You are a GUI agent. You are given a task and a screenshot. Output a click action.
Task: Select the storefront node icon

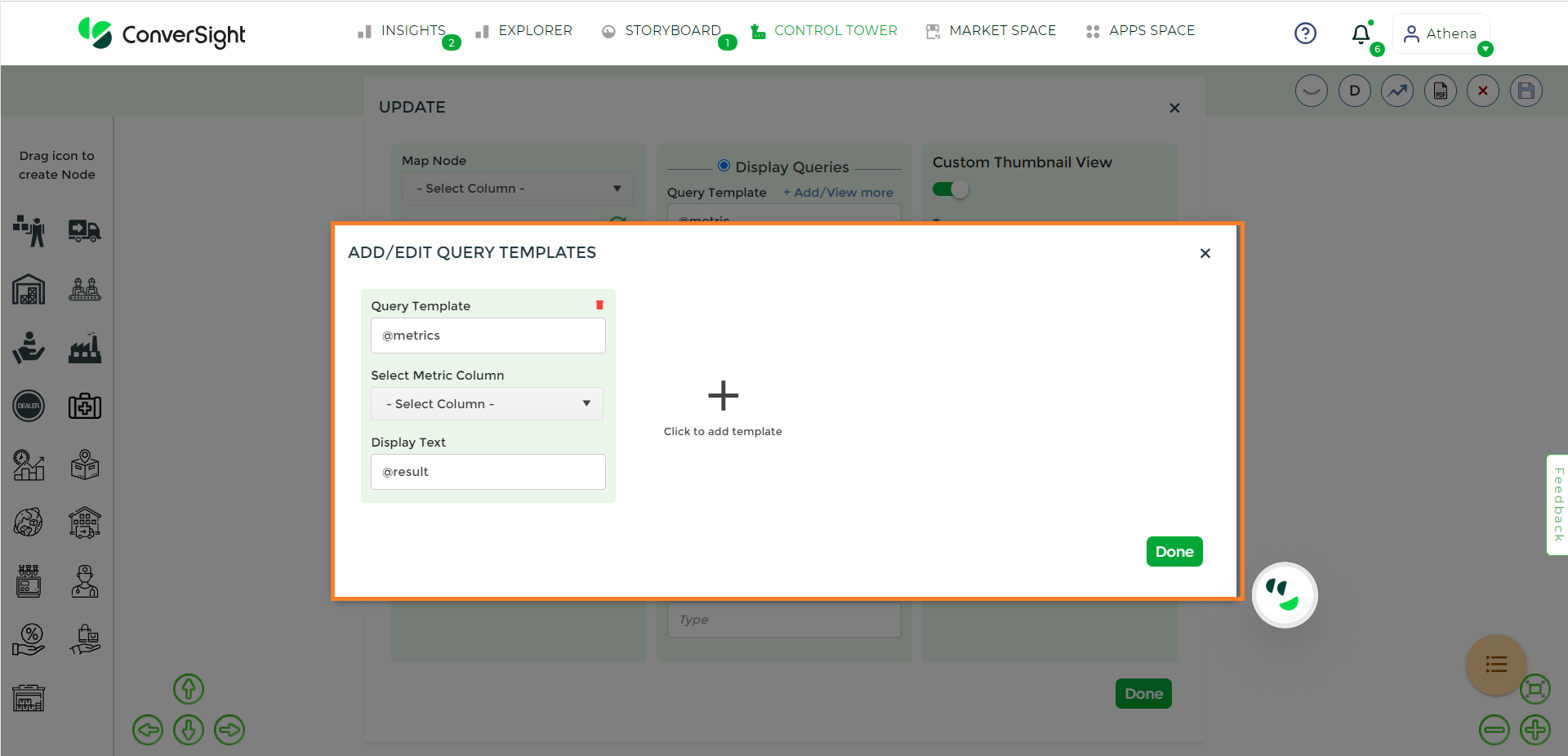29,698
